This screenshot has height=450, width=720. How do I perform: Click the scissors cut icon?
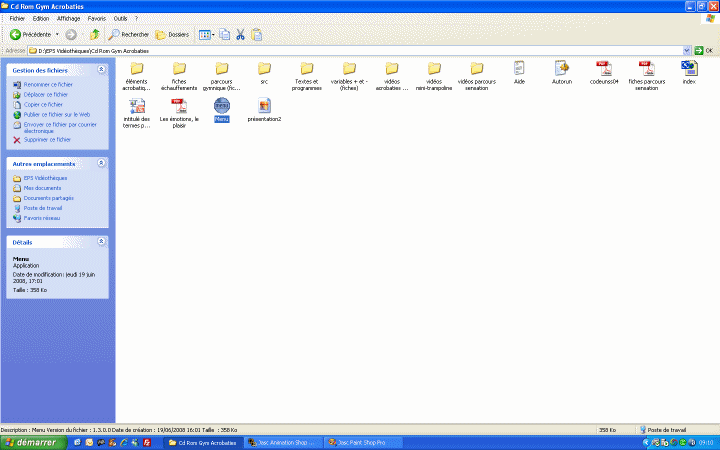[240, 34]
